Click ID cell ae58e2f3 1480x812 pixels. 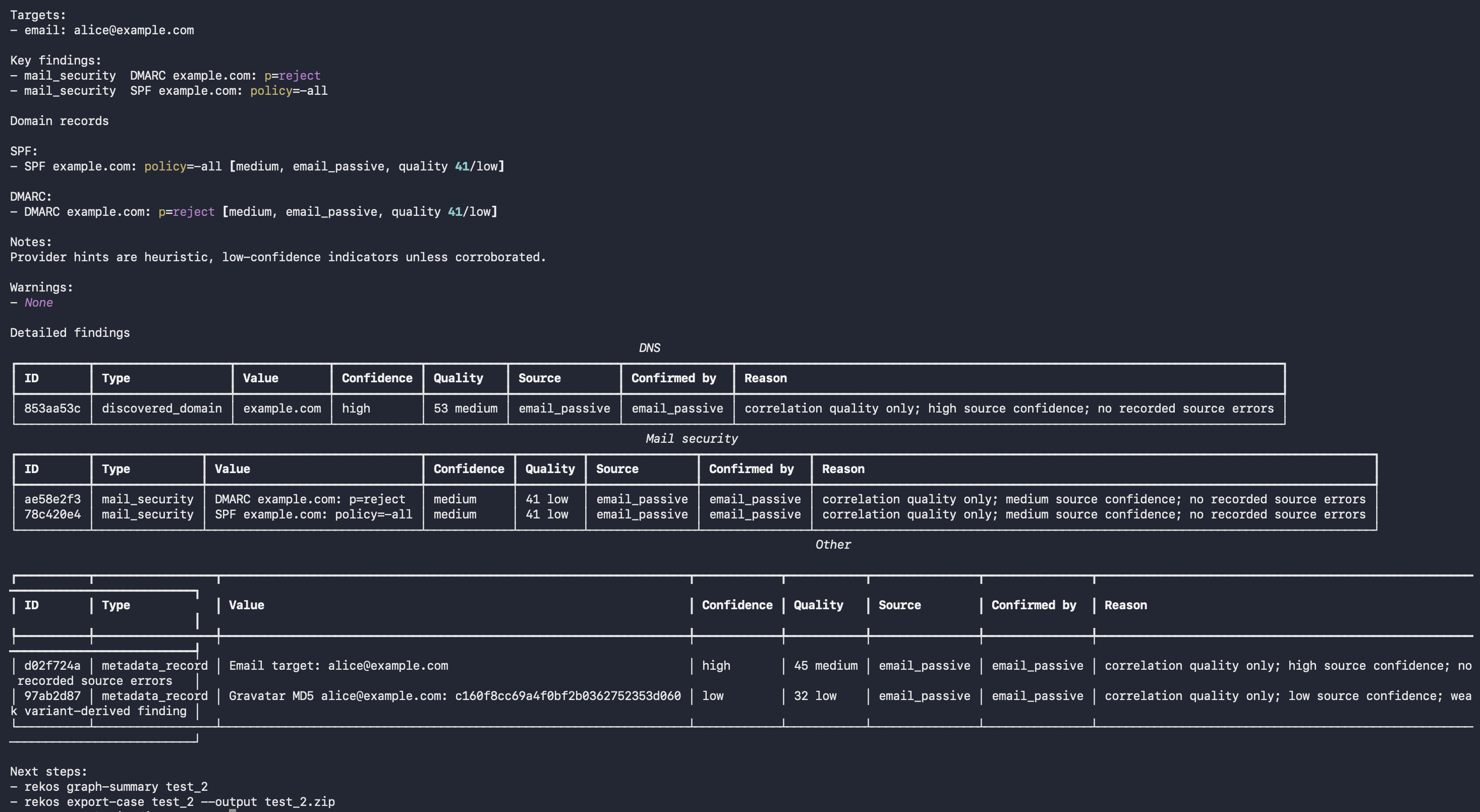52,499
